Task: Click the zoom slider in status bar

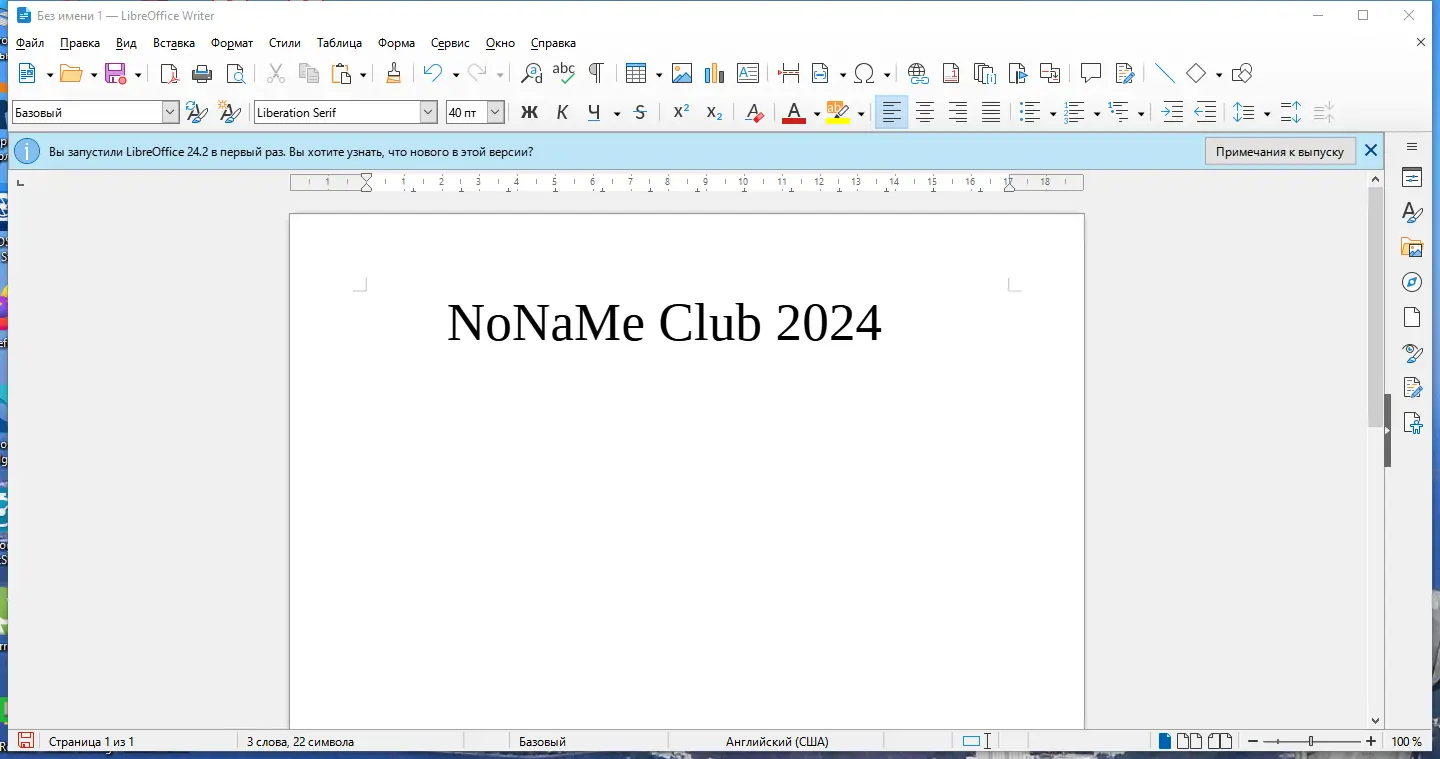Action: [1311, 741]
